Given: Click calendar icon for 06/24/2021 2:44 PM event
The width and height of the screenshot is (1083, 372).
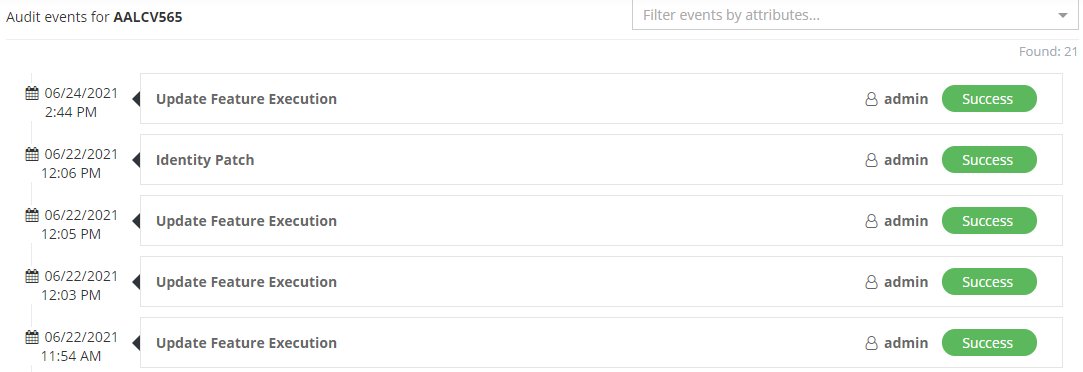Looking at the screenshot, I should pyautogui.click(x=32, y=93).
